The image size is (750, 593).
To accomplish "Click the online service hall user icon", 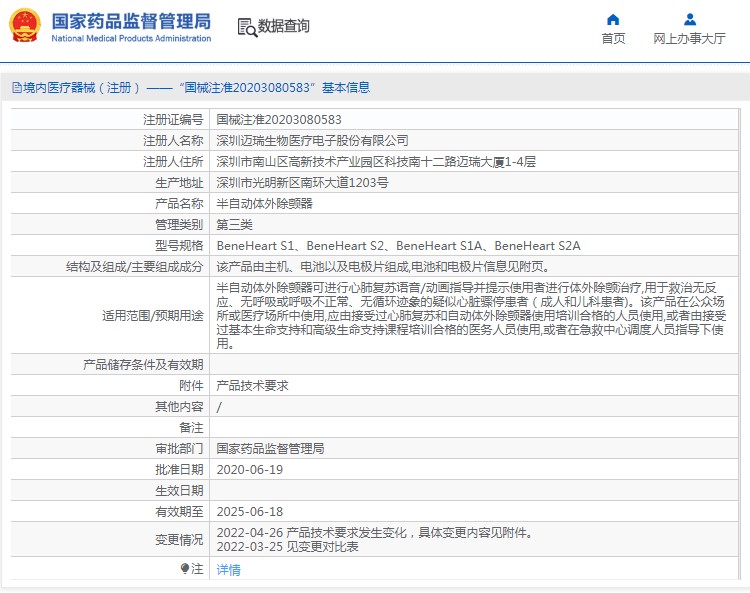I will coord(690,20).
